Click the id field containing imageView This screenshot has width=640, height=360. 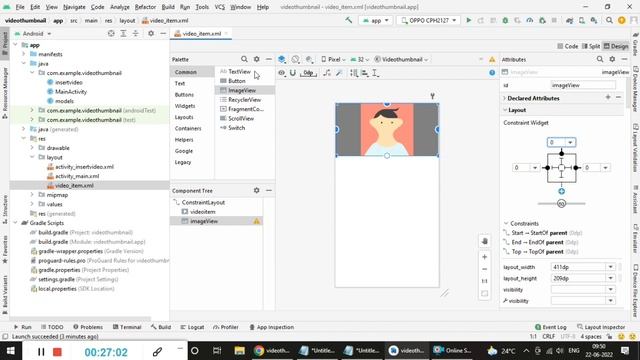(x=583, y=85)
